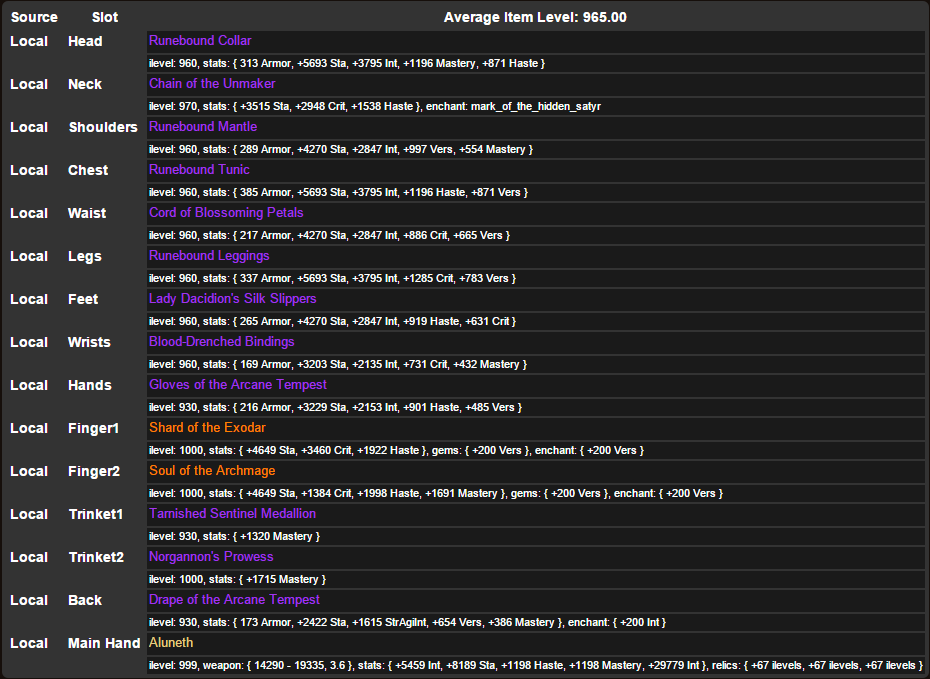Select the Shoulders slot label
The height and width of the screenshot is (679, 930).
(x=103, y=127)
